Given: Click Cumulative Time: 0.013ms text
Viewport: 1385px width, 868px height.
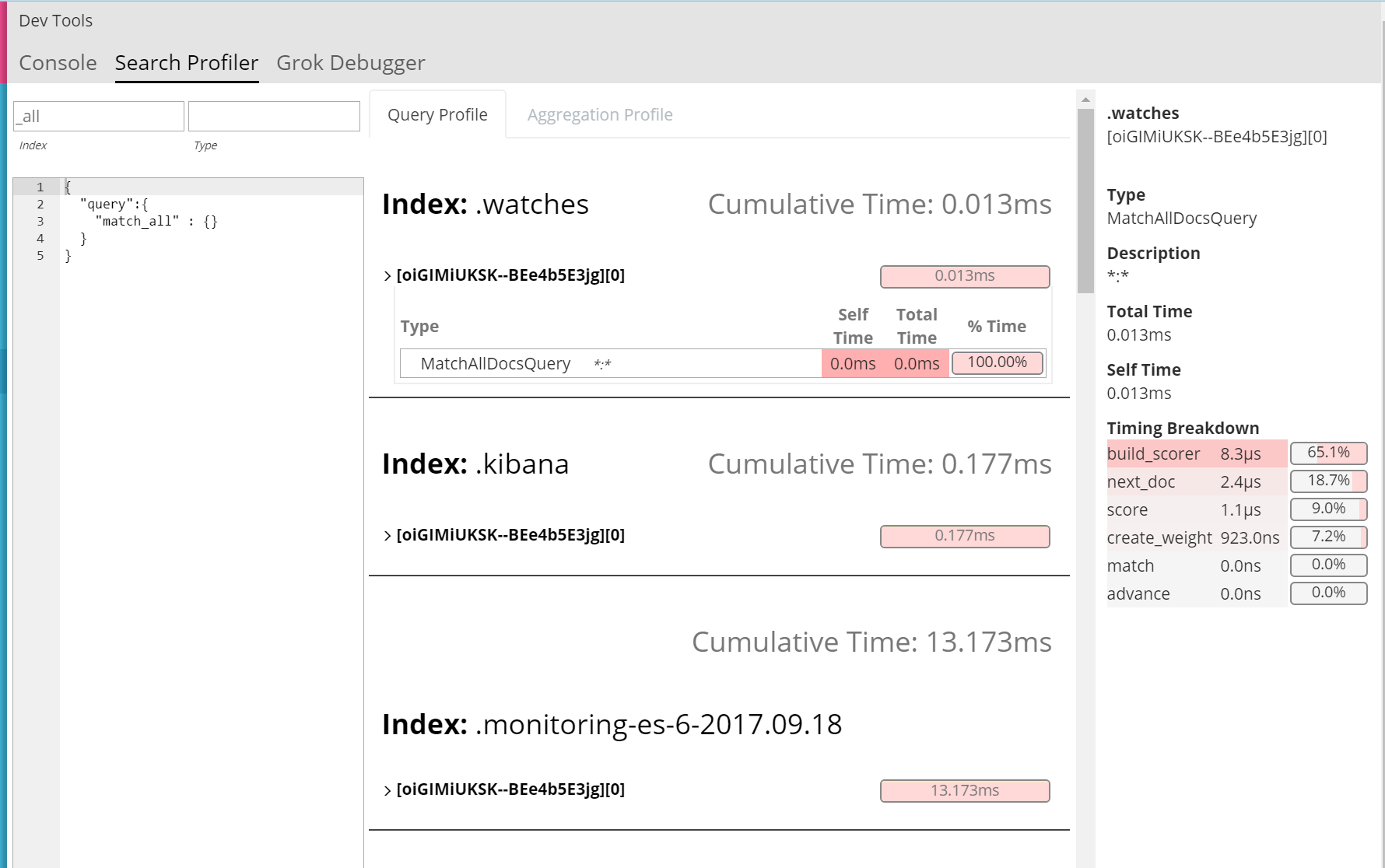Looking at the screenshot, I should pyautogui.click(x=879, y=204).
